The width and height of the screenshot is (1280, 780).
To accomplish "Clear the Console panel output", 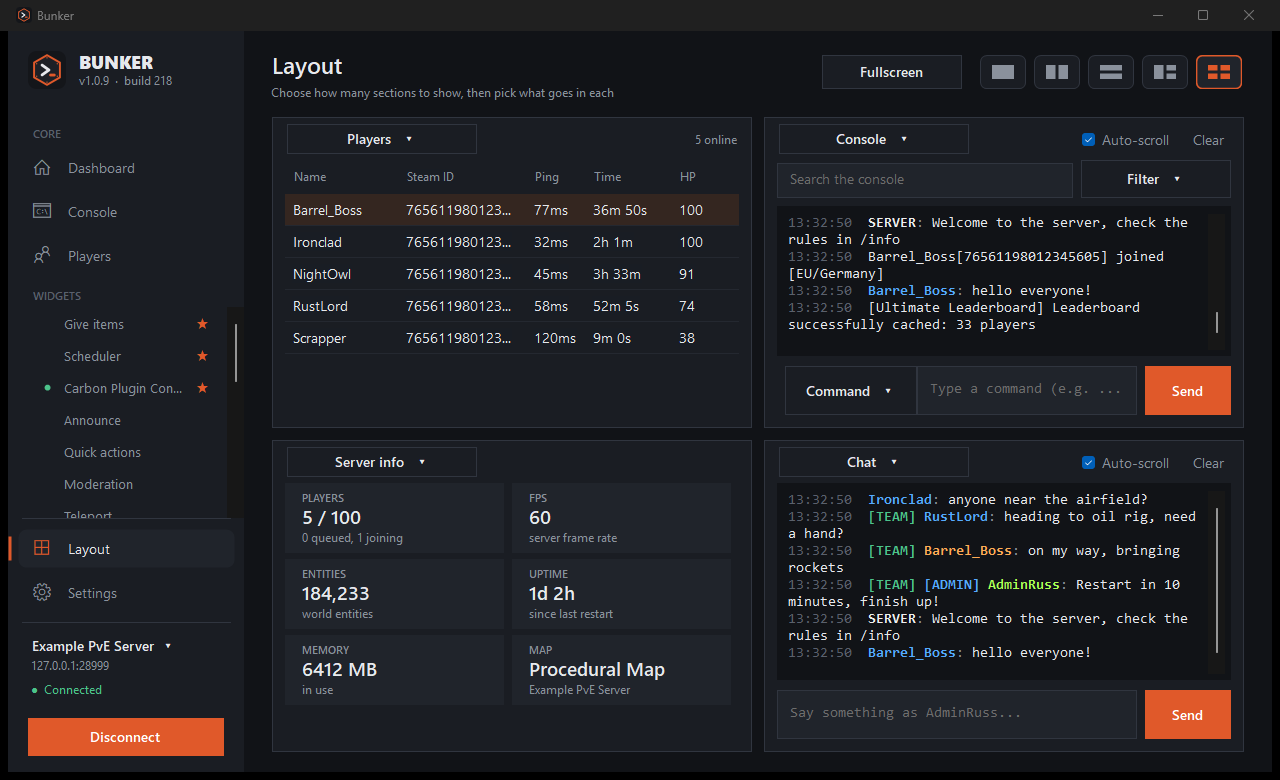I will [x=1208, y=140].
